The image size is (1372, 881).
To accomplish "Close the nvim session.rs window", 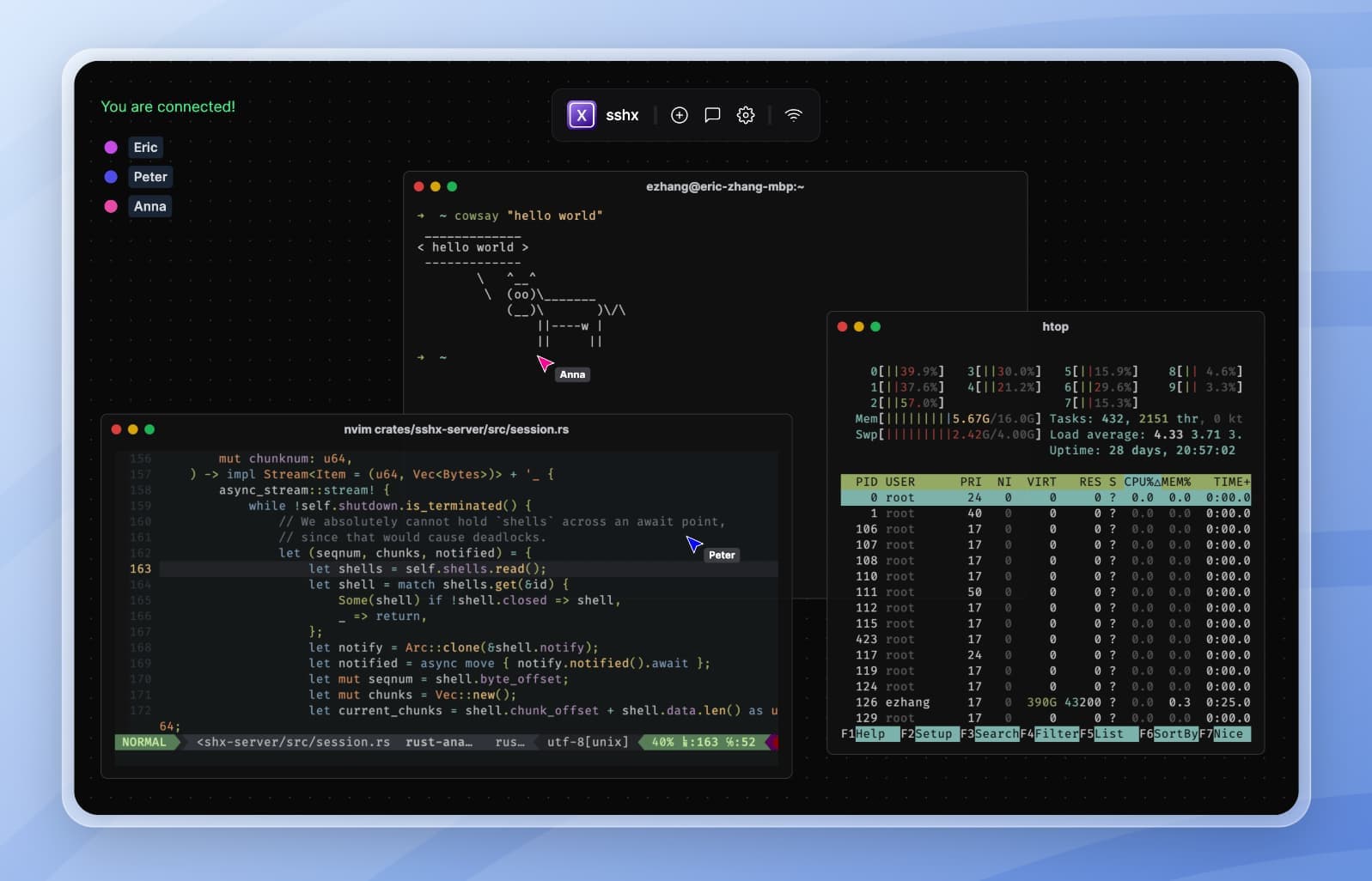I will point(117,429).
